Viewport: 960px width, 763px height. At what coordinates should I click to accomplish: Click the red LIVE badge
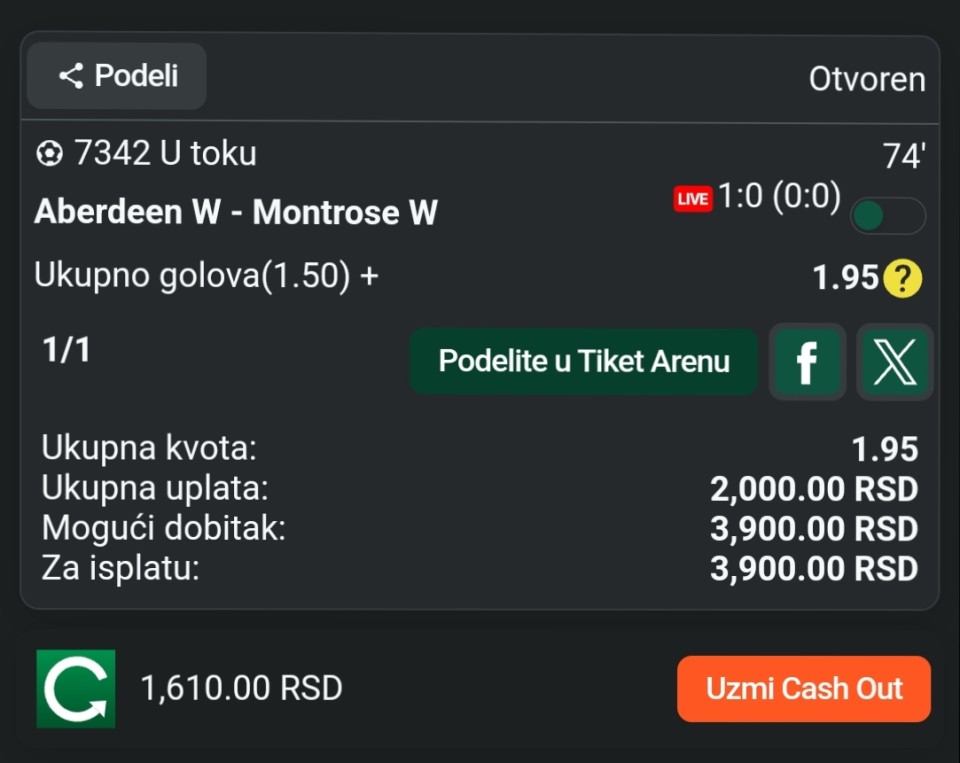coord(692,199)
